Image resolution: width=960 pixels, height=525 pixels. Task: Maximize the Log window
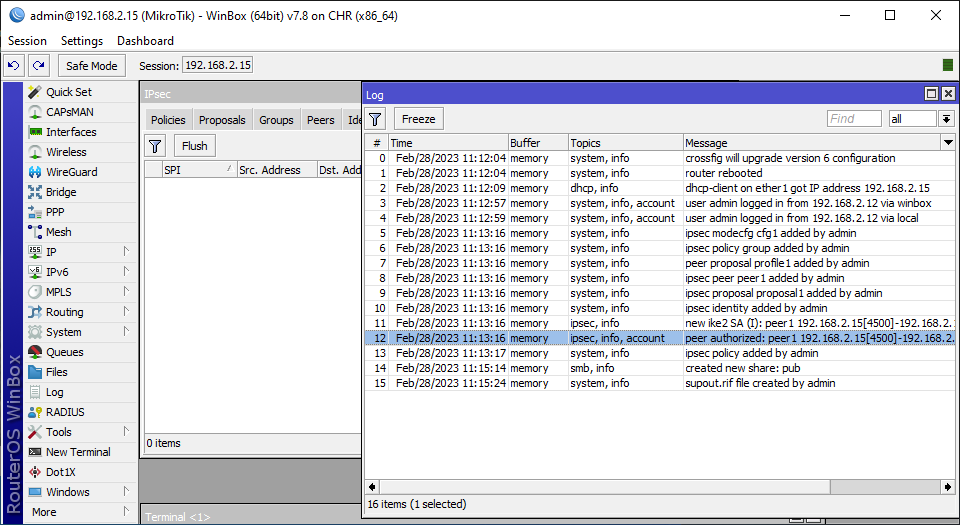click(931, 94)
